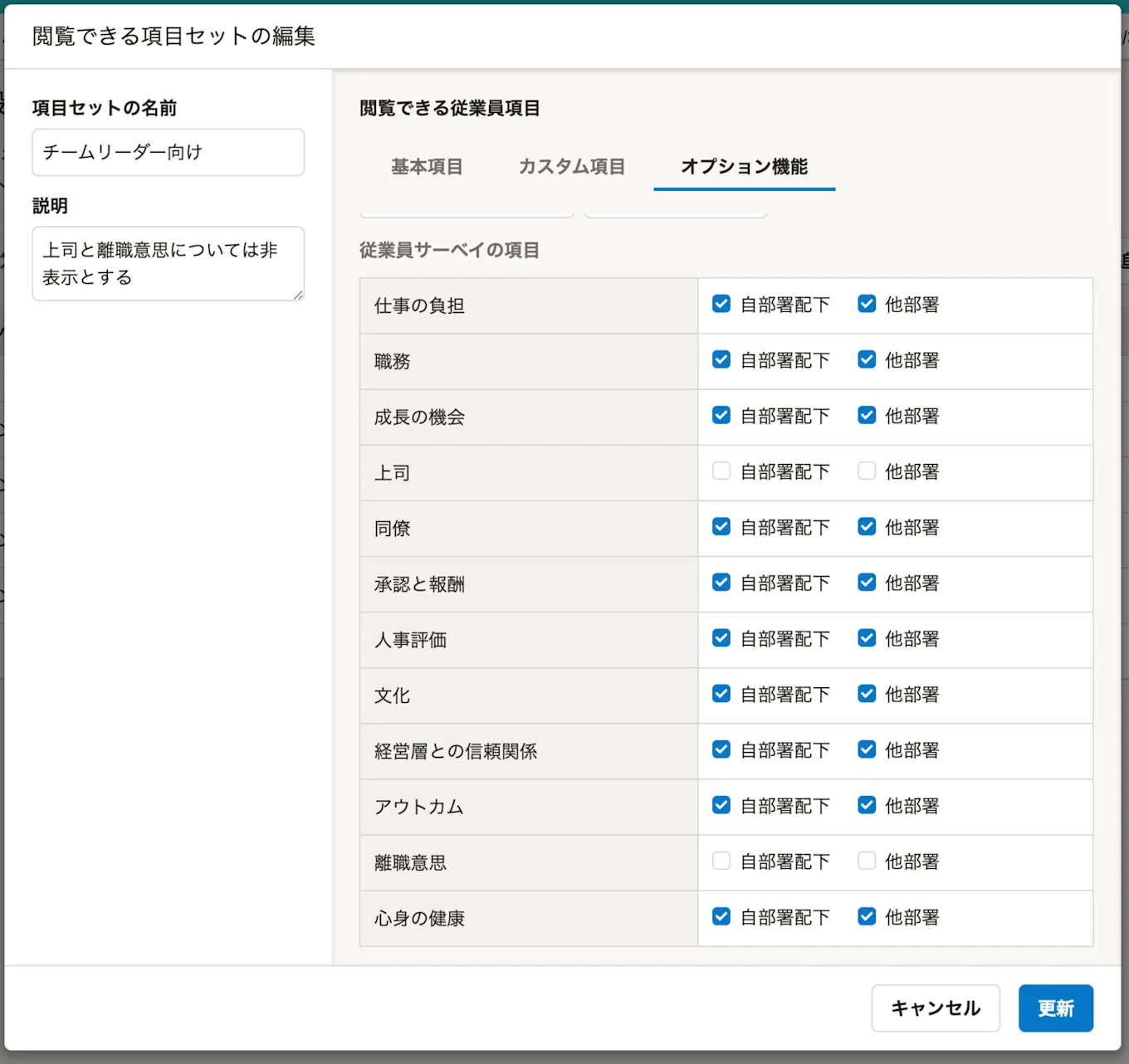Uncheck 他部署 for 職務 row
Viewport: 1129px width, 1064px height.
click(x=867, y=359)
